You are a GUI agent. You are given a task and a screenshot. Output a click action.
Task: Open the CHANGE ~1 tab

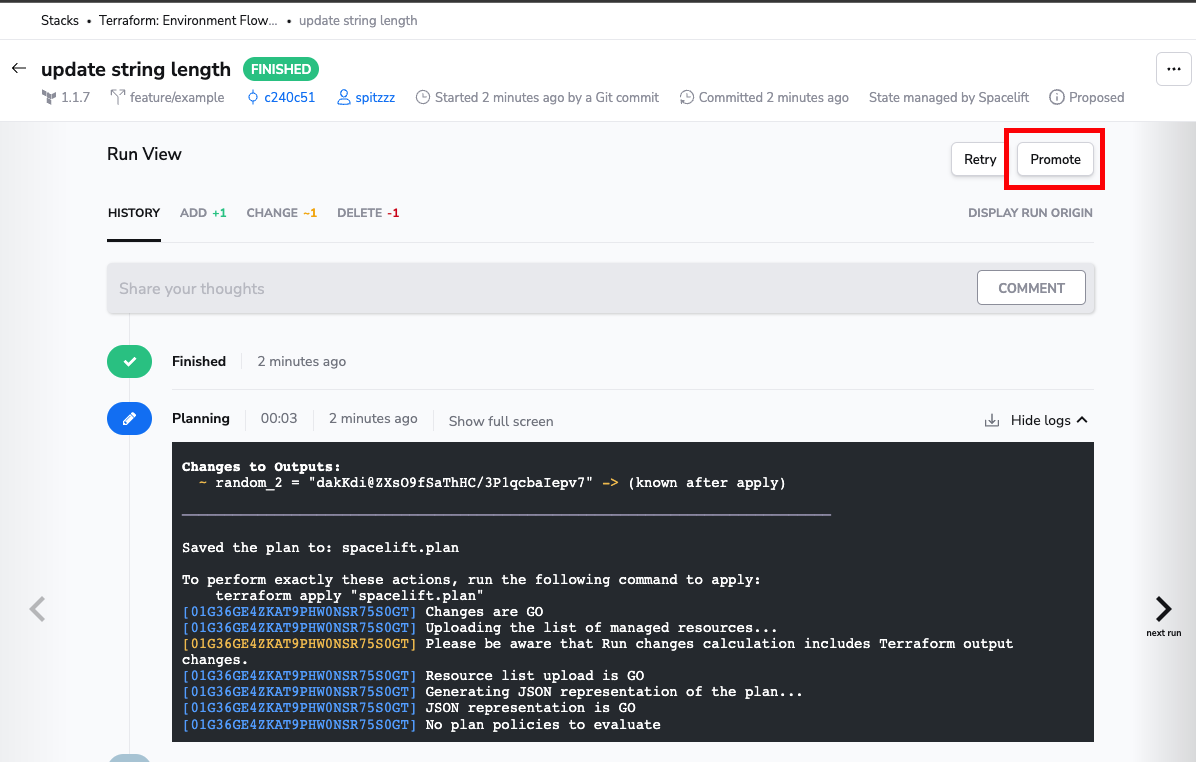[281, 212]
